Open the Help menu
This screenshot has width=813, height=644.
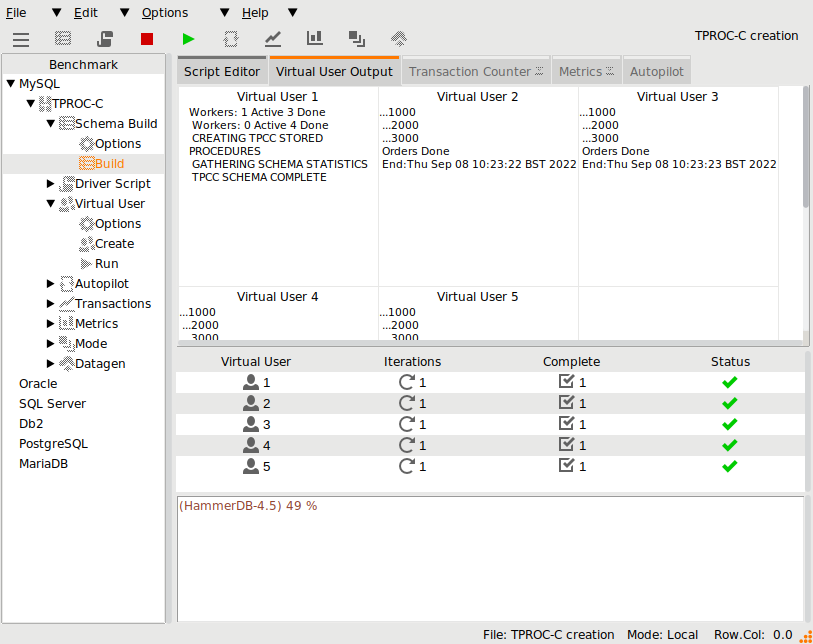pos(255,13)
